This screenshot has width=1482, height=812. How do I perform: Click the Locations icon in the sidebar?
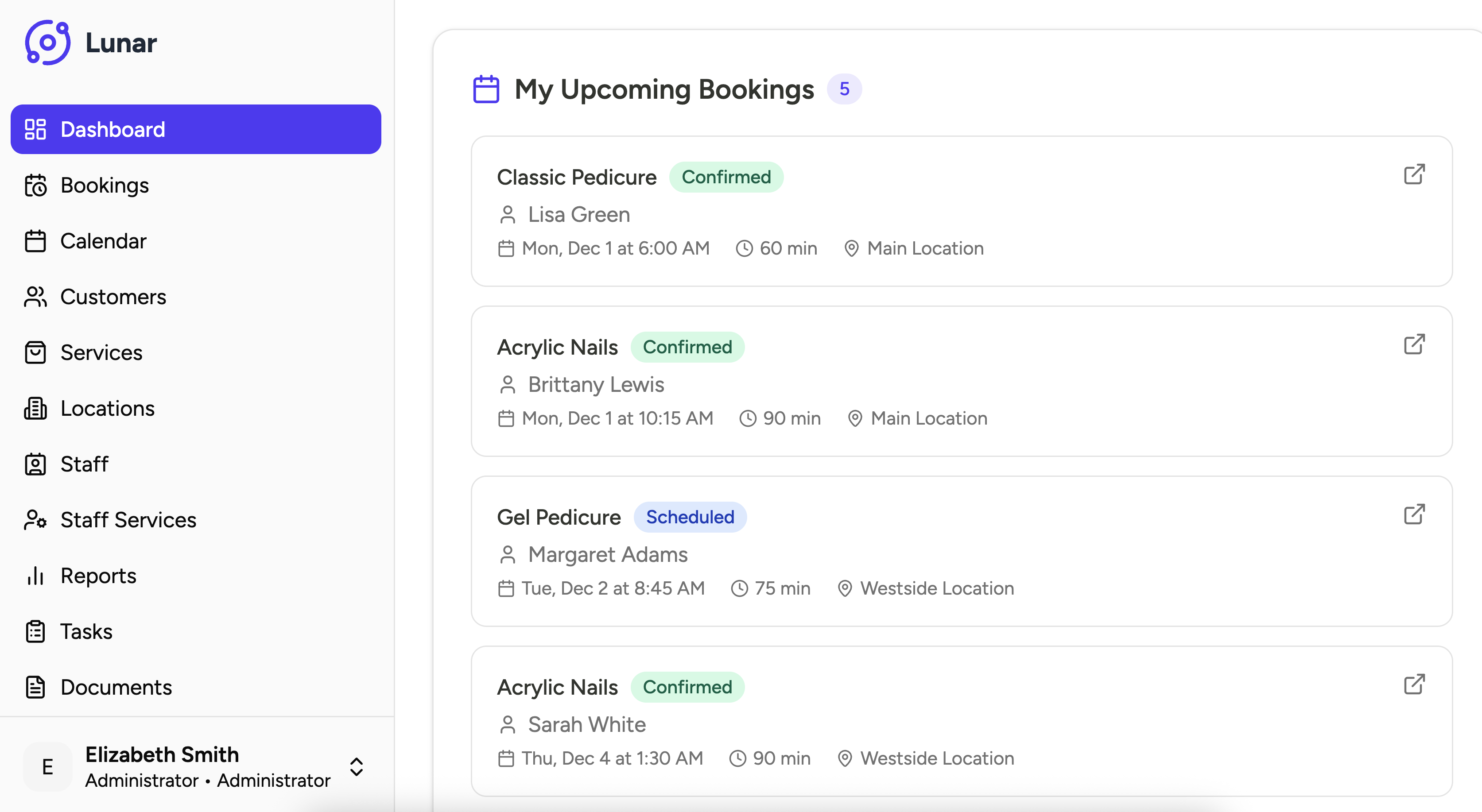click(x=36, y=408)
